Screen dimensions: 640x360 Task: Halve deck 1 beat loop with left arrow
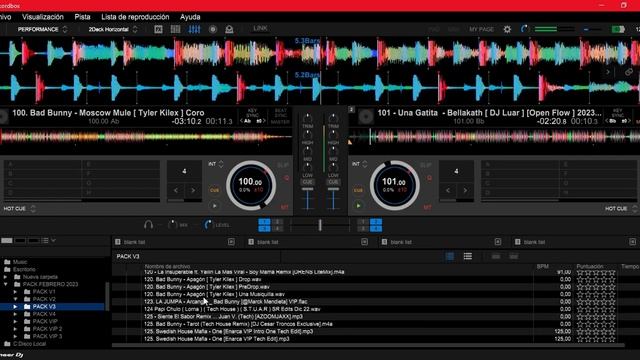(x=176, y=190)
